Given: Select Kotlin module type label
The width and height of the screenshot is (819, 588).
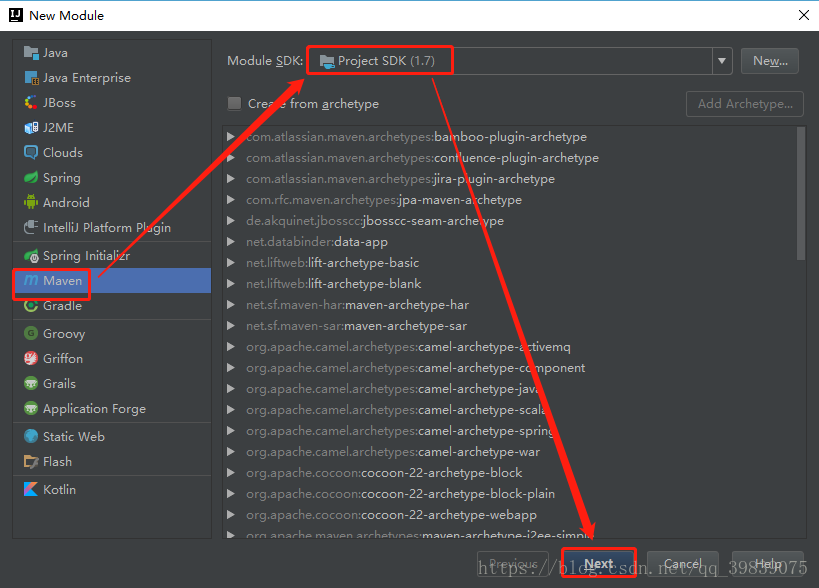Looking at the screenshot, I should coord(59,489).
